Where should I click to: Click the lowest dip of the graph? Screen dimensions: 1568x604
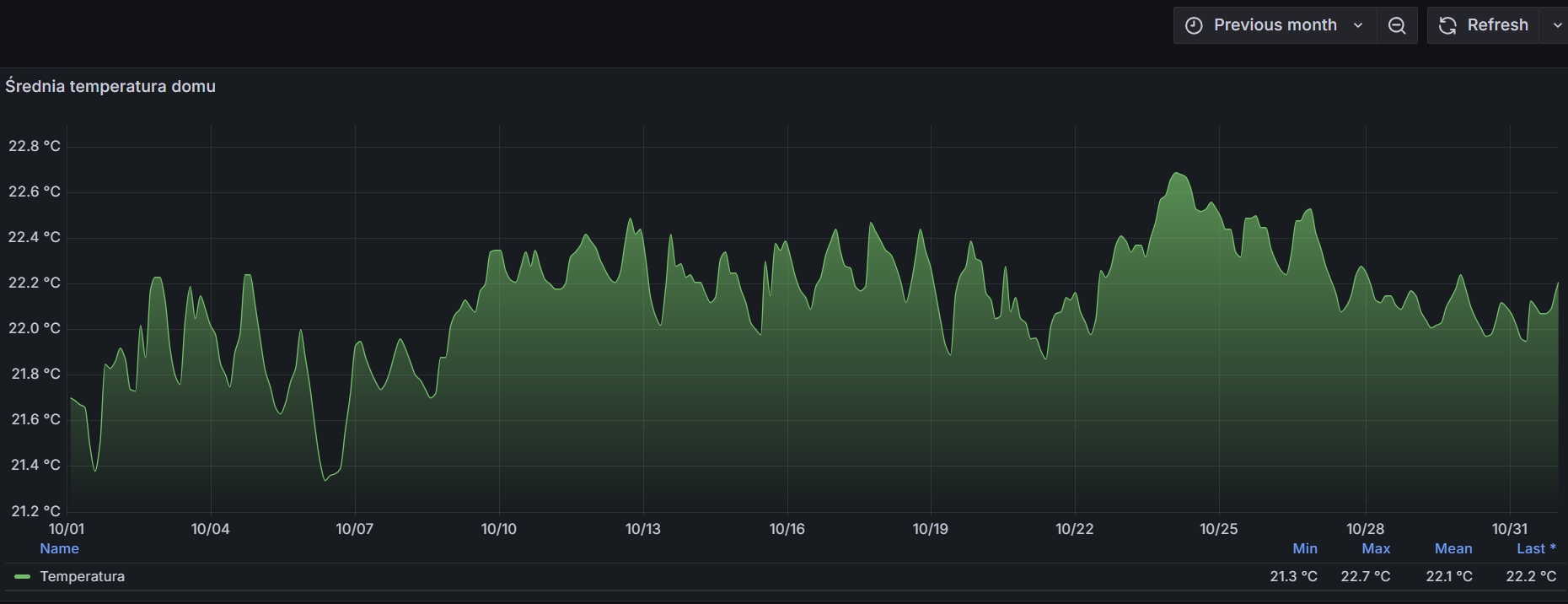coord(325,480)
